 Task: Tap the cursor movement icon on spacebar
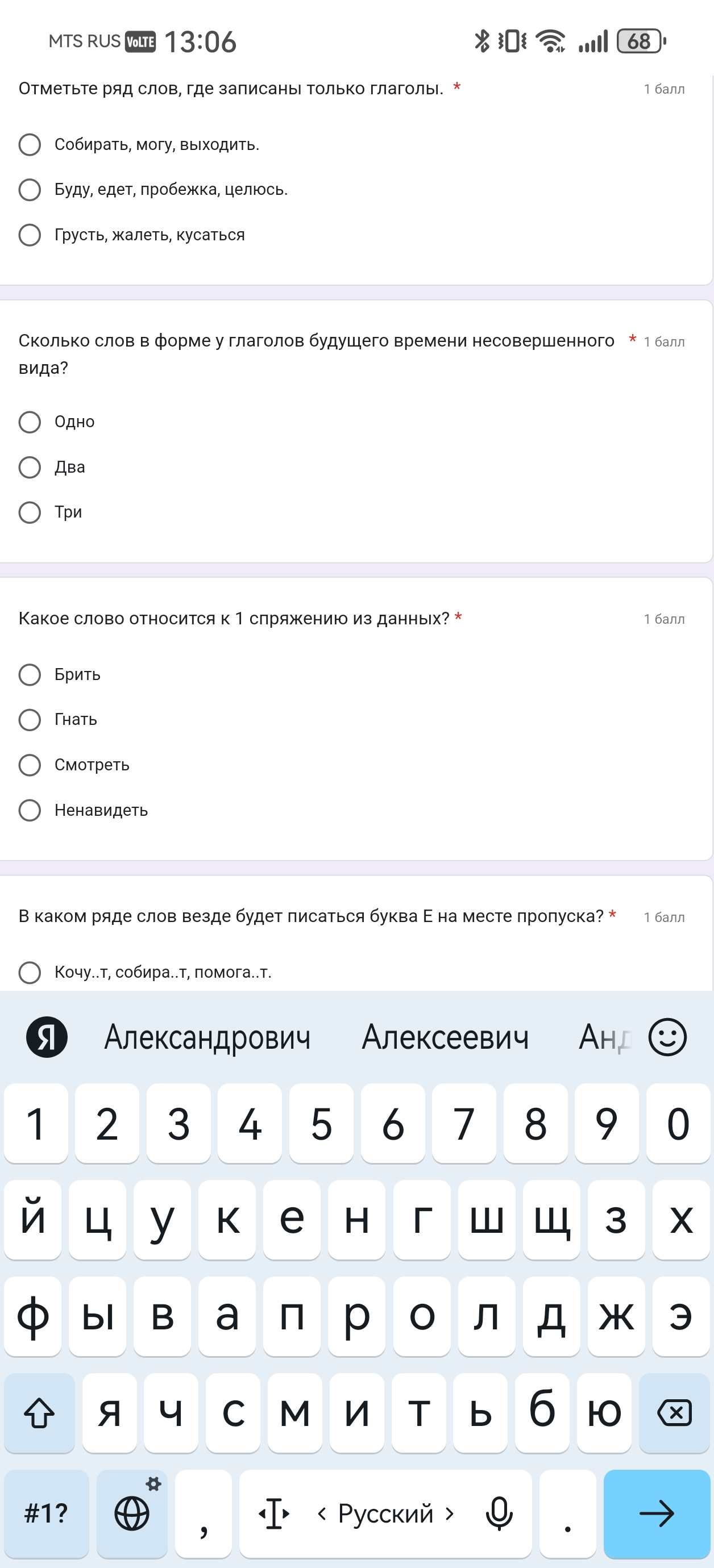click(274, 1513)
